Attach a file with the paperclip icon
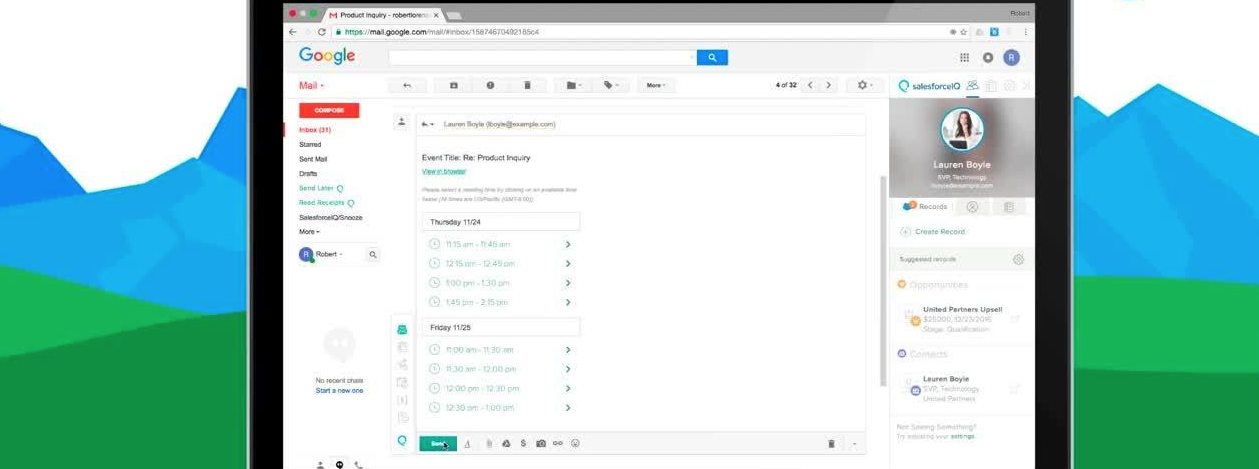1259x469 pixels. tap(489, 443)
